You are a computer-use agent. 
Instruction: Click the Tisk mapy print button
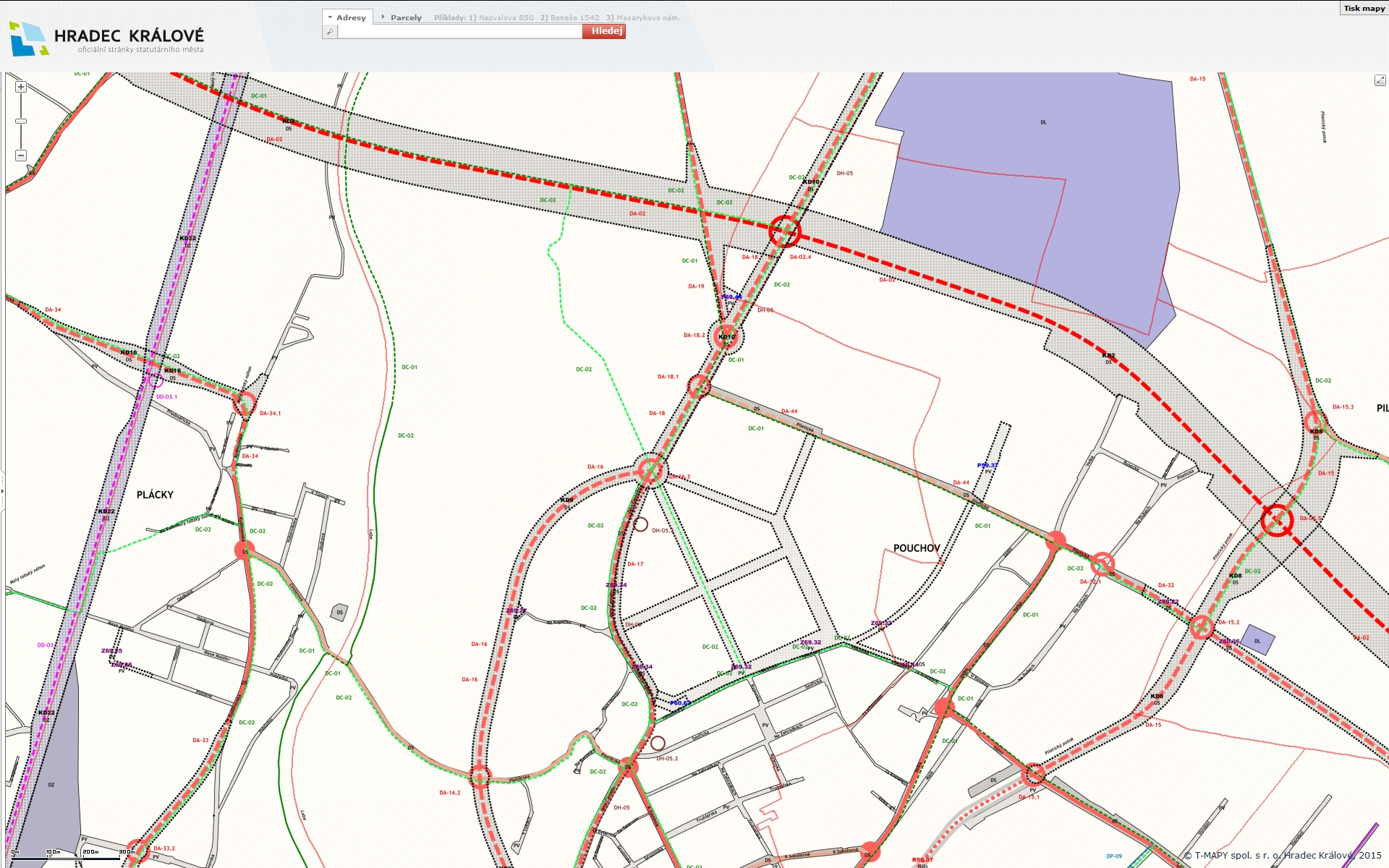pos(1364,9)
